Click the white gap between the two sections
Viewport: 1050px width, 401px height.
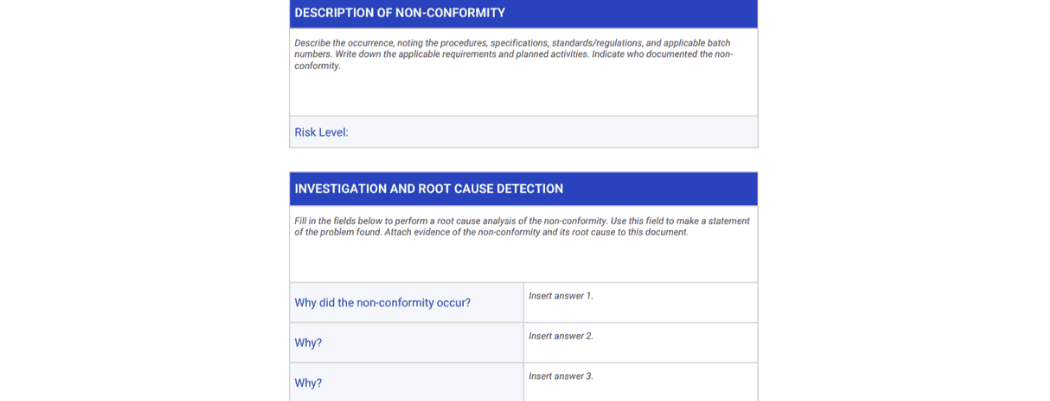click(x=523, y=160)
